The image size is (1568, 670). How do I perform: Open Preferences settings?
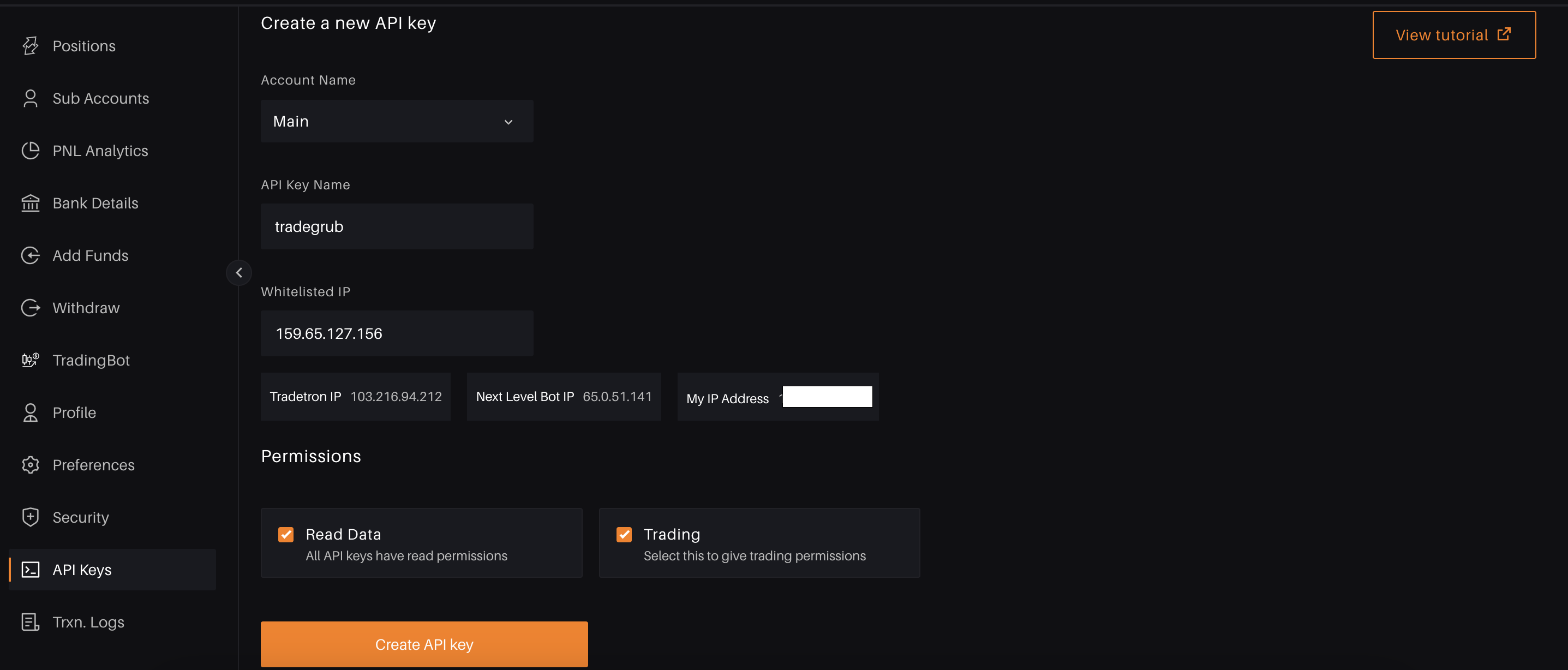coord(93,464)
